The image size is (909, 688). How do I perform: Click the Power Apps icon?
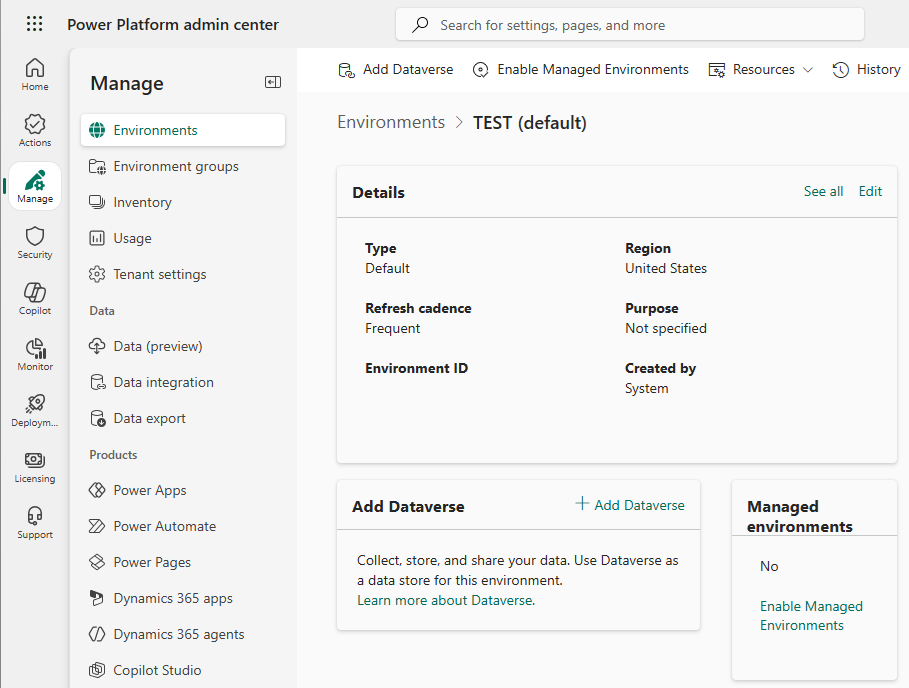point(97,490)
